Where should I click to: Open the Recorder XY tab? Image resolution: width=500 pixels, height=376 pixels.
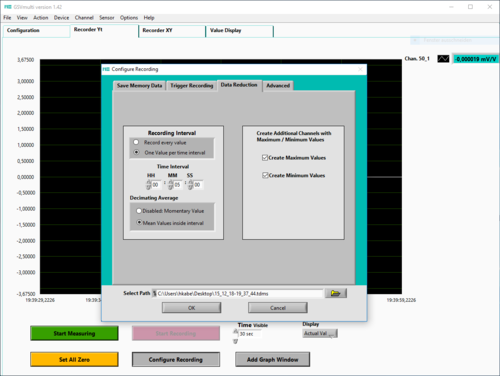(172, 31)
